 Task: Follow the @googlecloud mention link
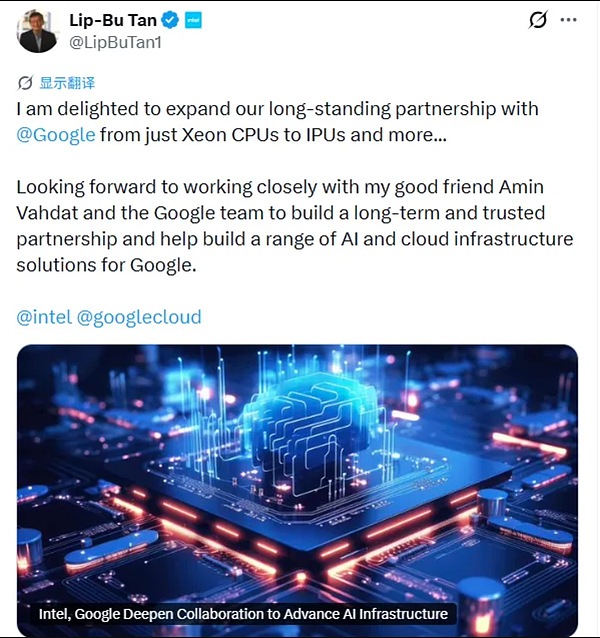(139, 317)
